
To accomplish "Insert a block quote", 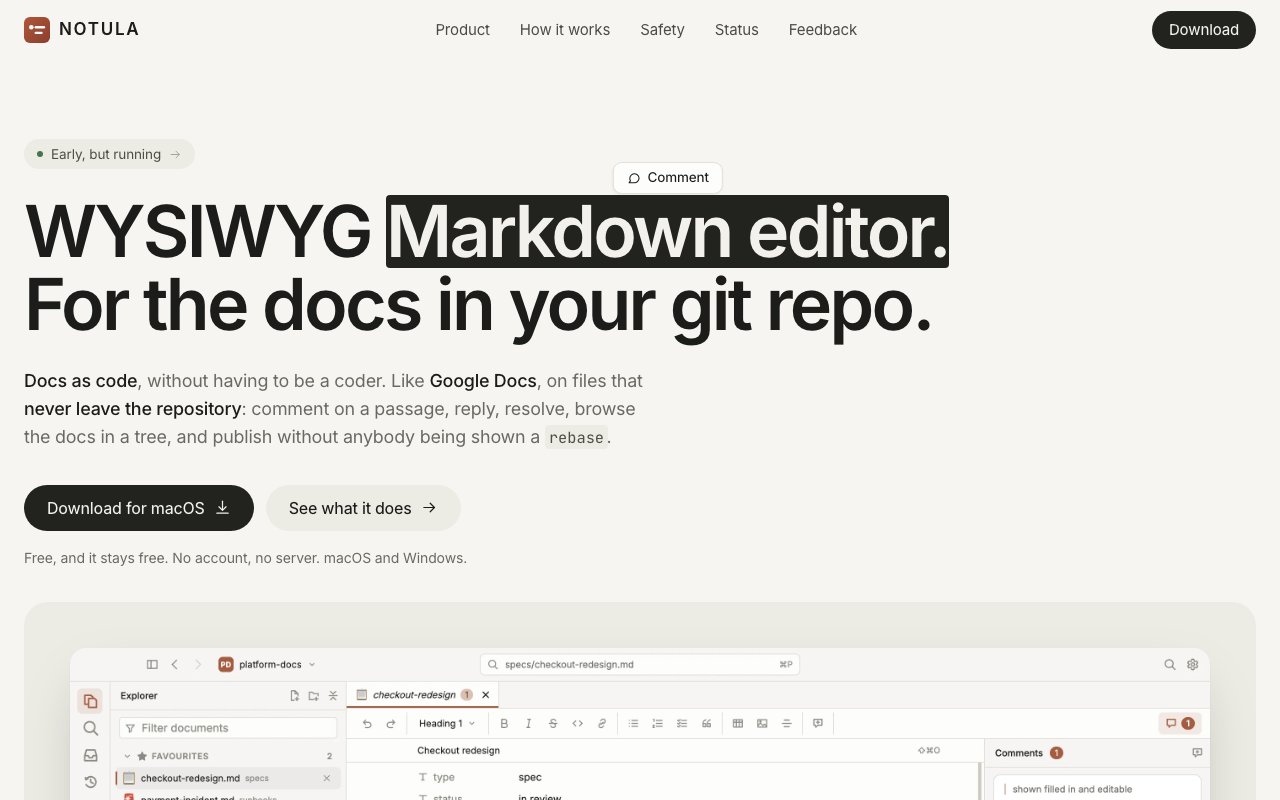I will [706, 723].
